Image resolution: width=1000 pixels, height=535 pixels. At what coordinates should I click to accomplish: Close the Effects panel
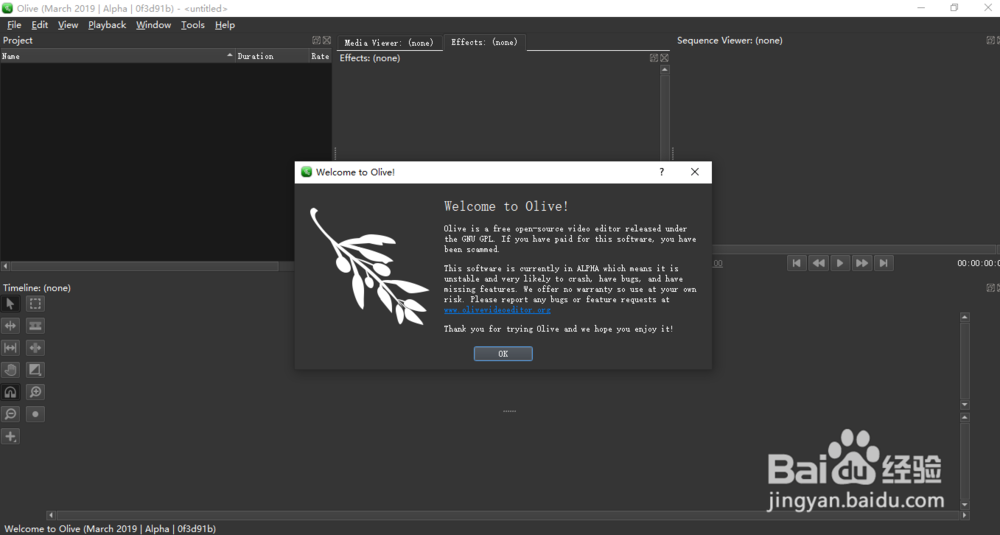tap(664, 58)
